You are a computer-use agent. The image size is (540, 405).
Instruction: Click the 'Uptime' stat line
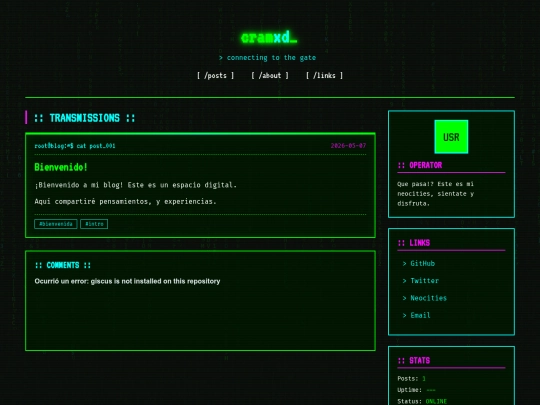click(x=416, y=390)
